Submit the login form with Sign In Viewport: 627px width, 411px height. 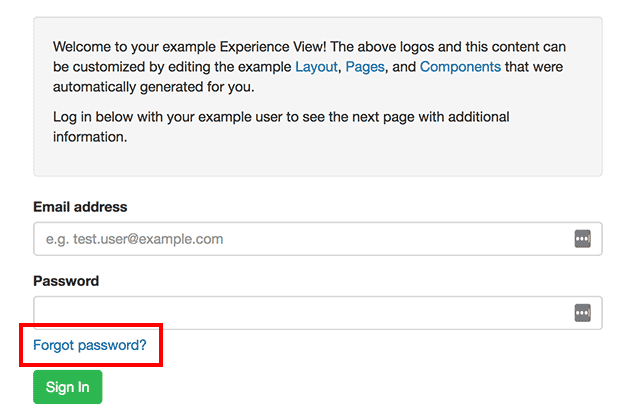coord(68,387)
